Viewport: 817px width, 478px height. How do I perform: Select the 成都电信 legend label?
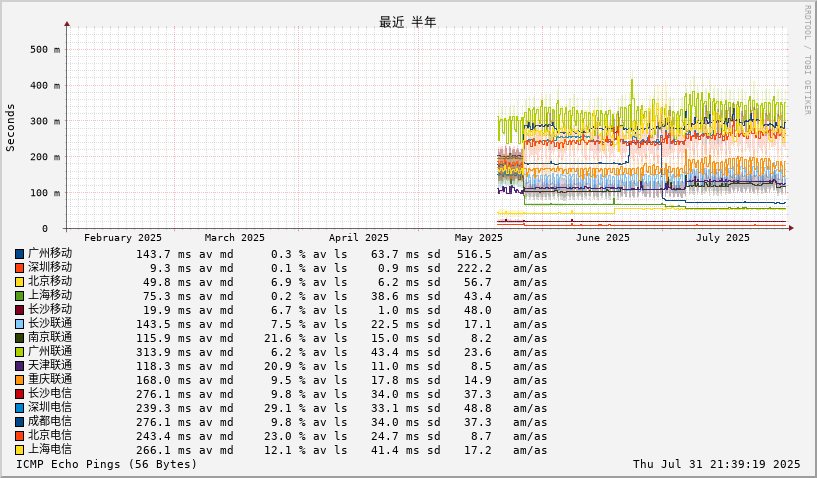tap(50, 422)
